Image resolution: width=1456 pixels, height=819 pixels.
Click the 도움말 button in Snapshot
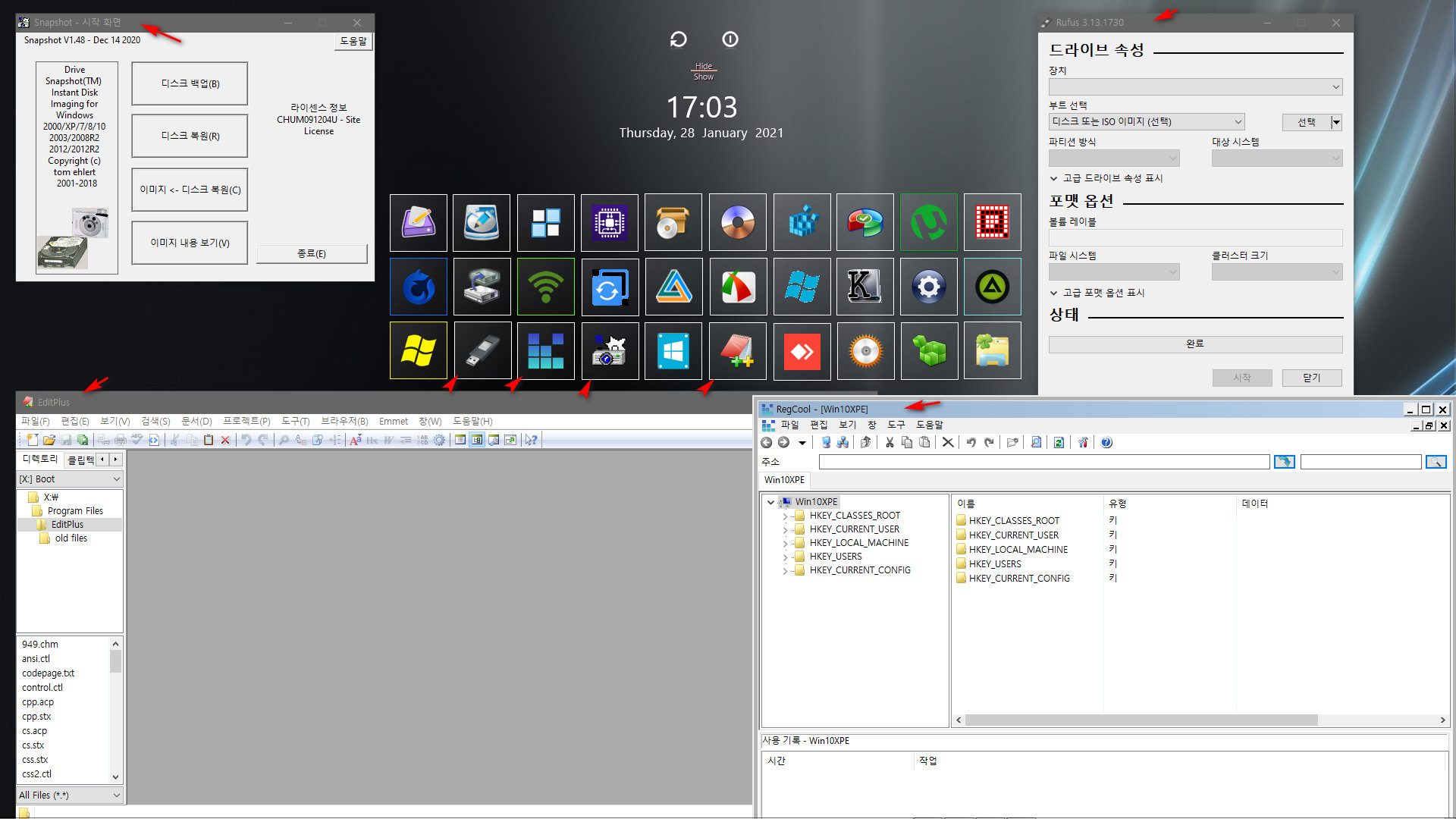pos(353,42)
